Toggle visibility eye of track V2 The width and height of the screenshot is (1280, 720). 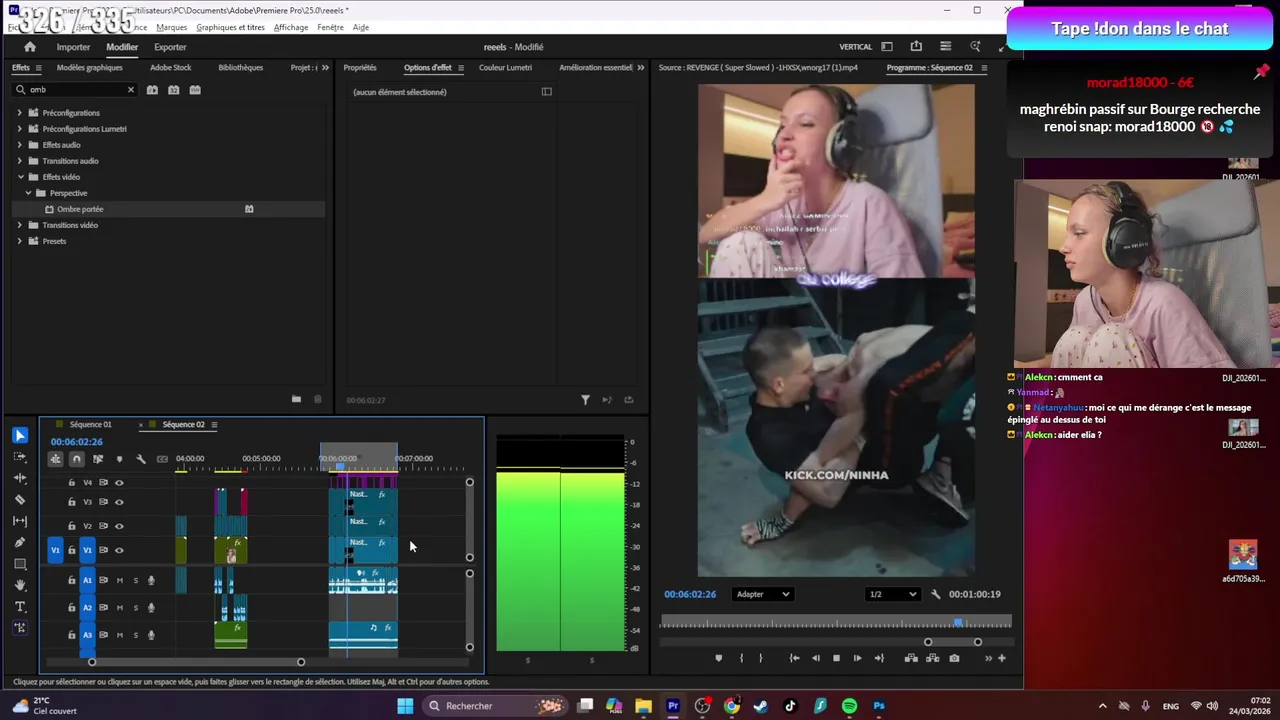(119, 526)
